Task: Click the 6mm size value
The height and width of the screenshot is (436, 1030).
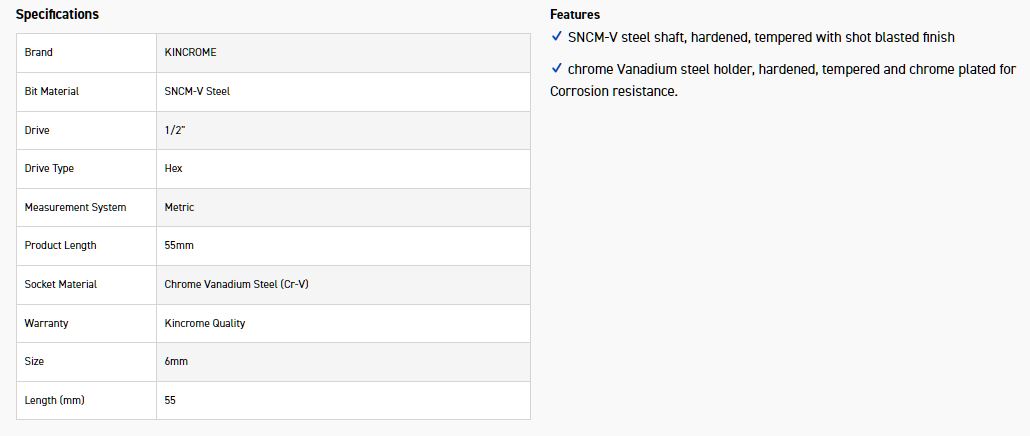Action: pyautogui.click(x=175, y=361)
